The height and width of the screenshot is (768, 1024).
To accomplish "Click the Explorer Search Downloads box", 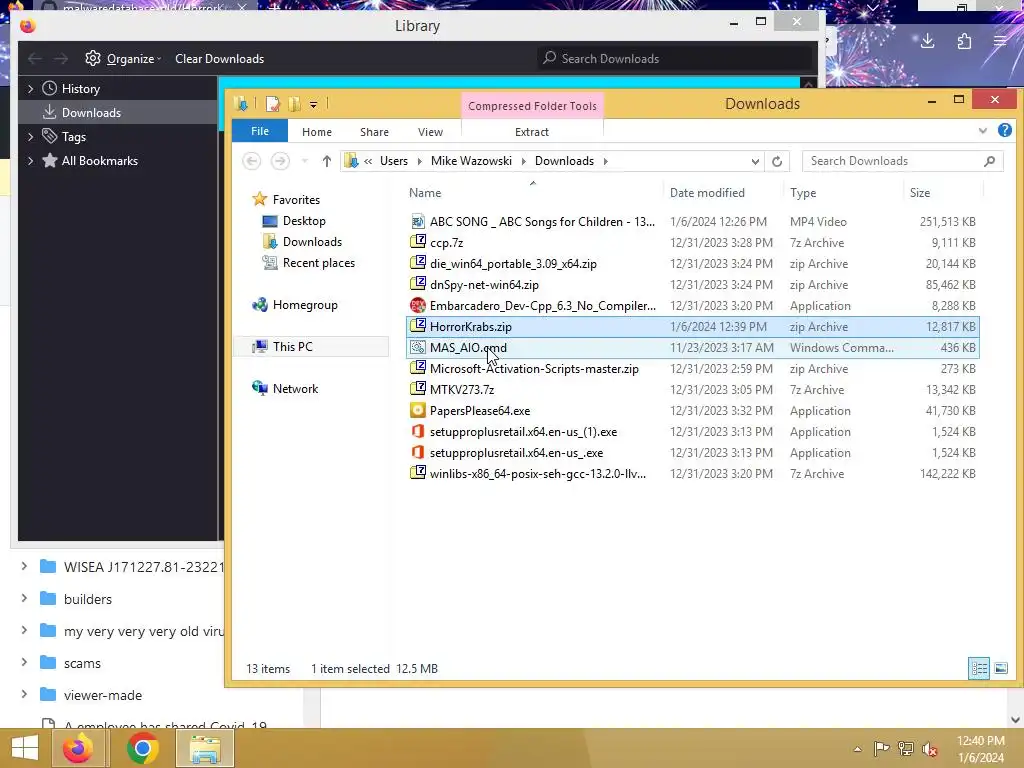I will pyautogui.click(x=903, y=161).
